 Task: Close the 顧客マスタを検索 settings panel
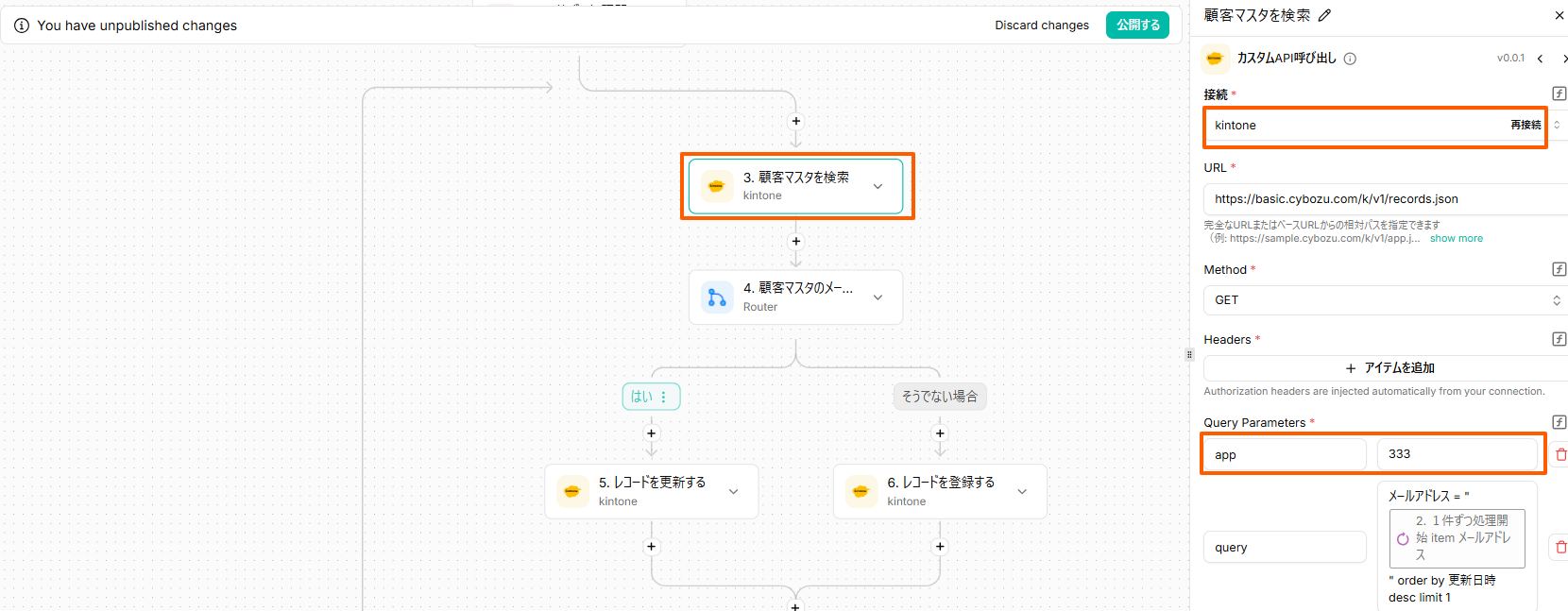pos(1559,15)
